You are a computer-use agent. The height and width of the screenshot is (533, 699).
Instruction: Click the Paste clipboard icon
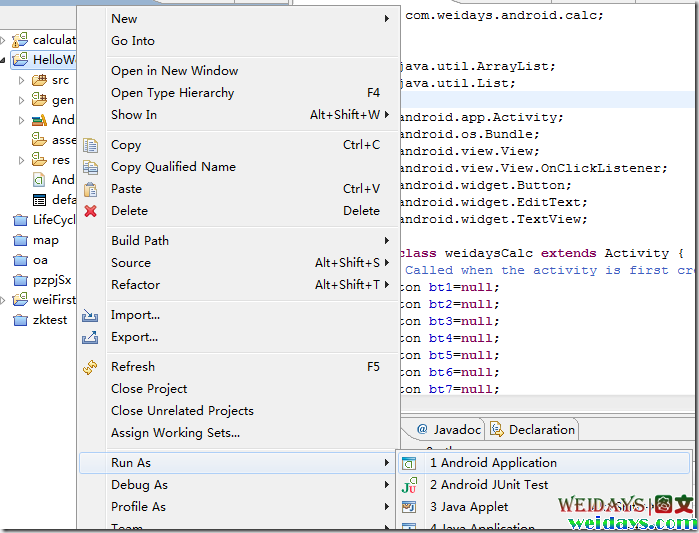[x=91, y=189]
